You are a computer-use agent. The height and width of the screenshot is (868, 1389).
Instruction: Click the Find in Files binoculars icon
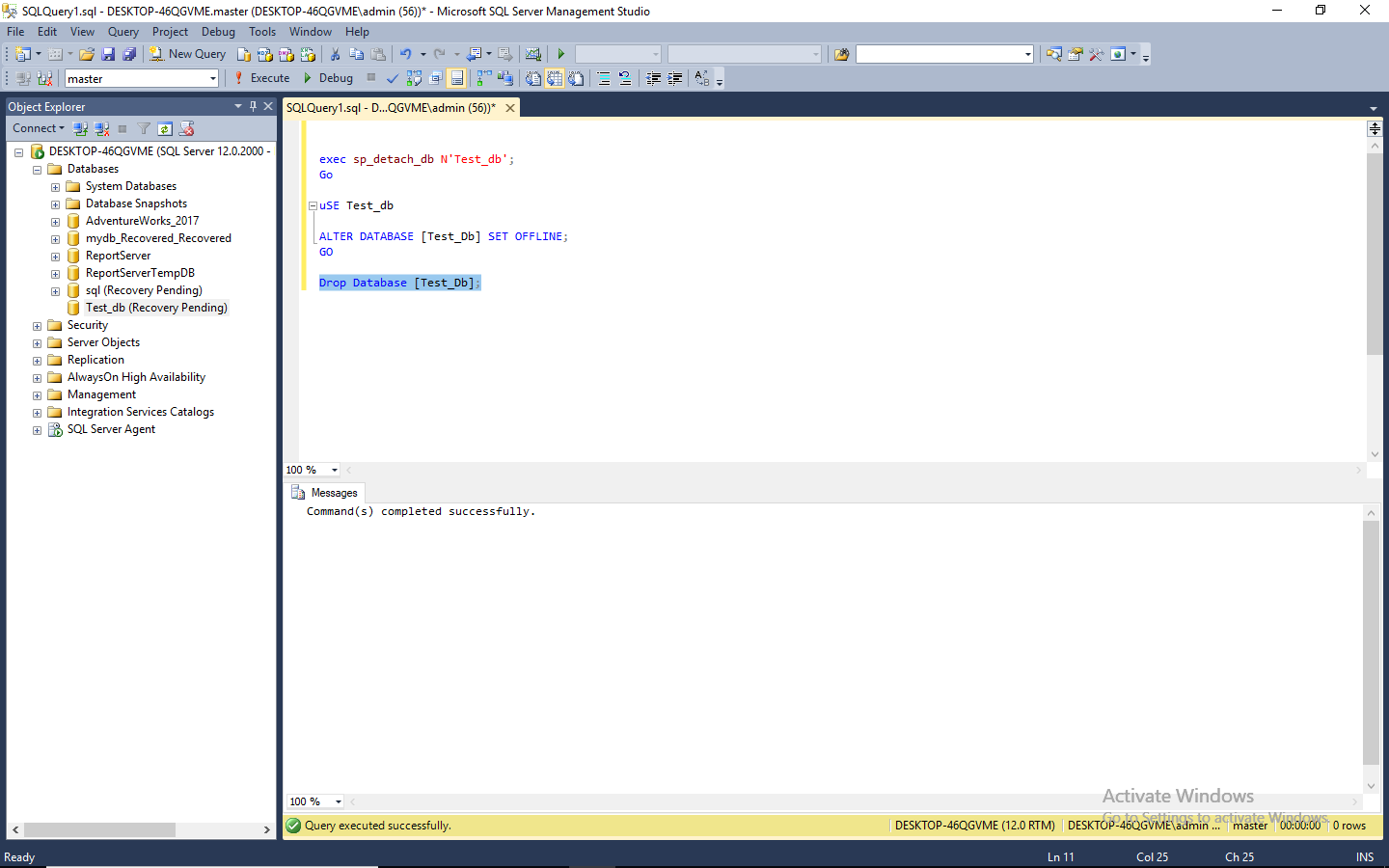[841, 54]
